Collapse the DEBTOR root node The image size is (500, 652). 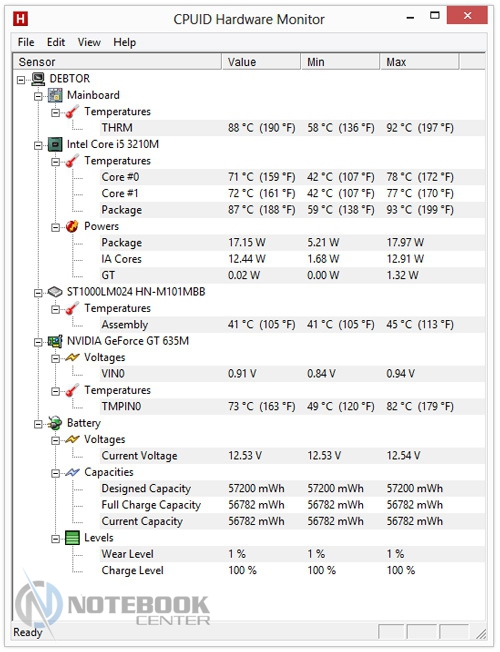21,79
